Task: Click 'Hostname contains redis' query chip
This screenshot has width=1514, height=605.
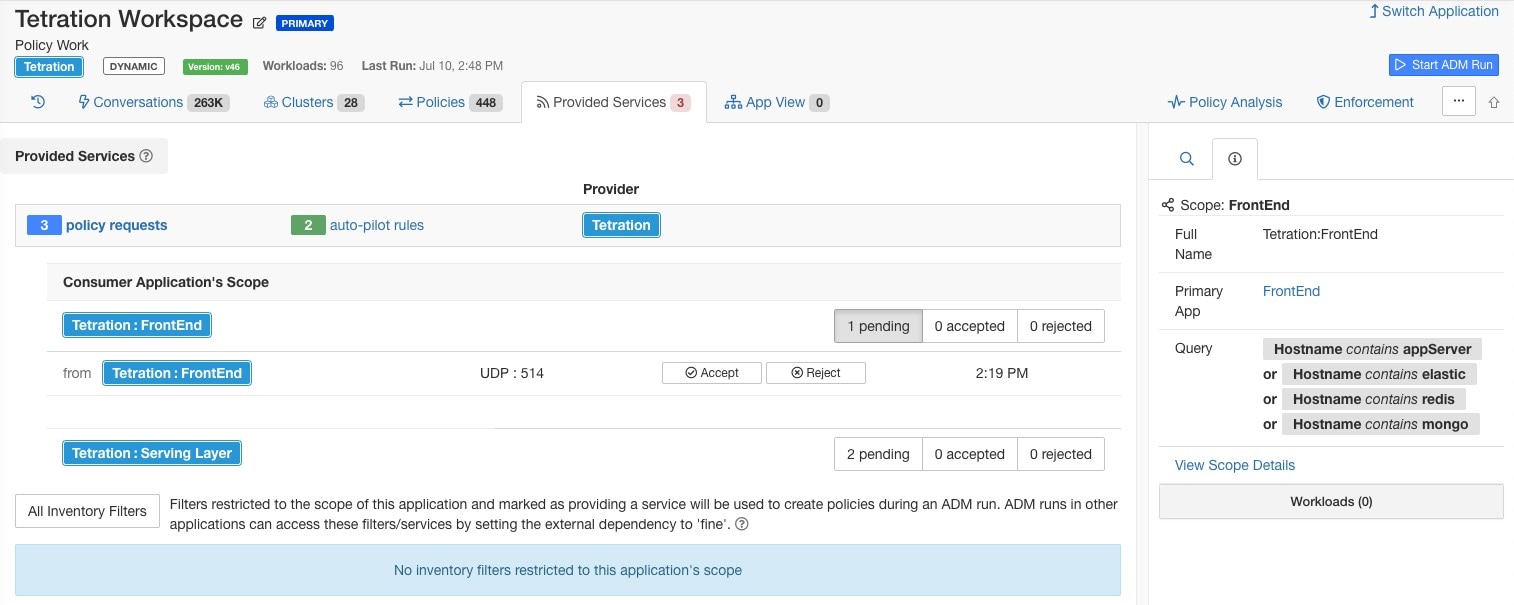Action: pos(1373,399)
